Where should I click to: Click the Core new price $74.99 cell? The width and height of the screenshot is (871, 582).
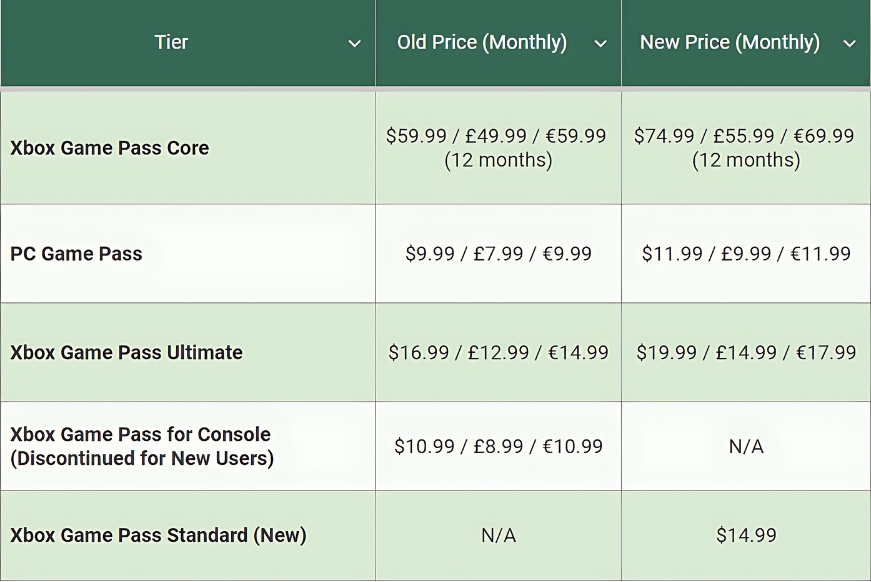[x=745, y=147]
